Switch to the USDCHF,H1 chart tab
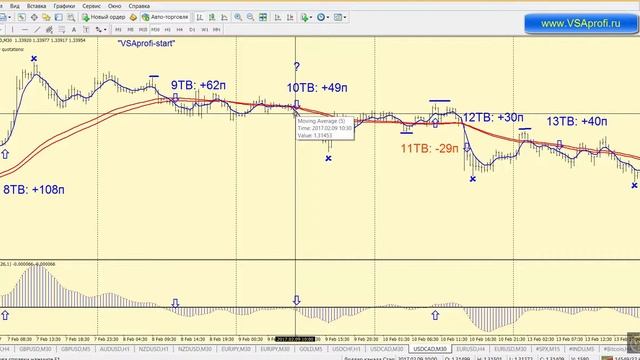Viewport: 640px width, 360px height. [x=346, y=349]
